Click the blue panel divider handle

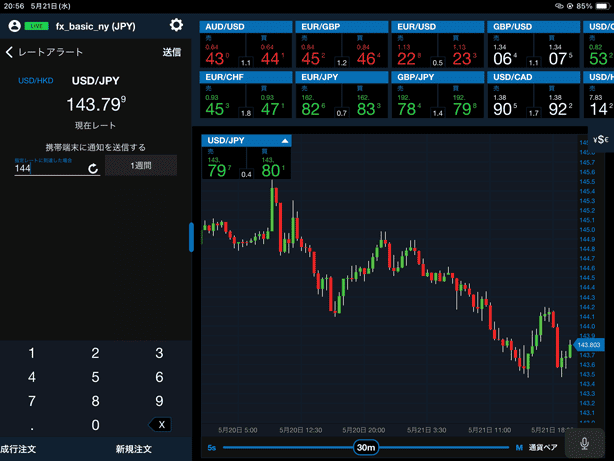(x=191, y=237)
